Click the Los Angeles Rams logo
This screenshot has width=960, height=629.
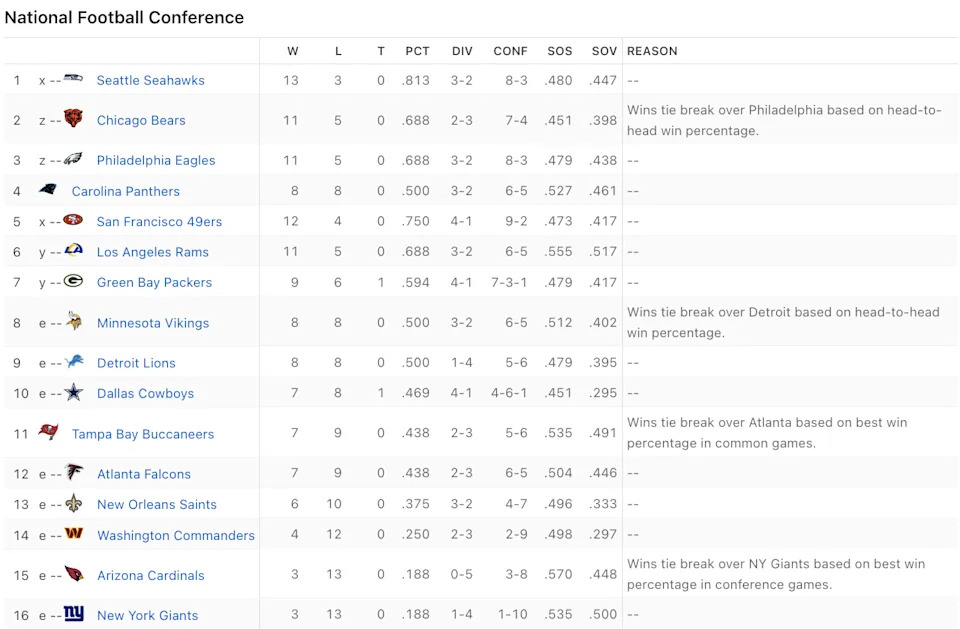coord(74,251)
